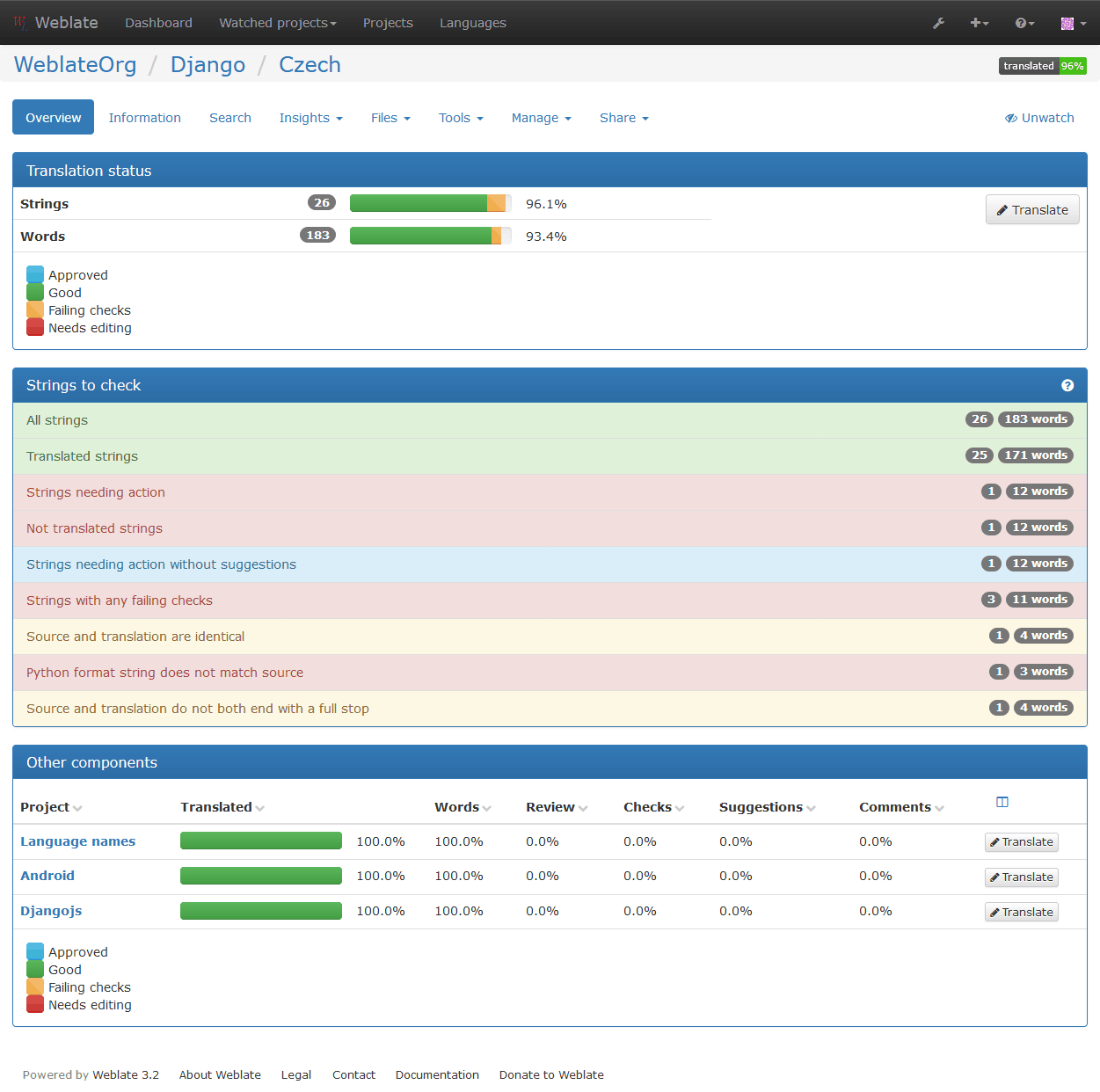Open the Share dropdown
1100x1092 pixels.
pyautogui.click(x=623, y=118)
